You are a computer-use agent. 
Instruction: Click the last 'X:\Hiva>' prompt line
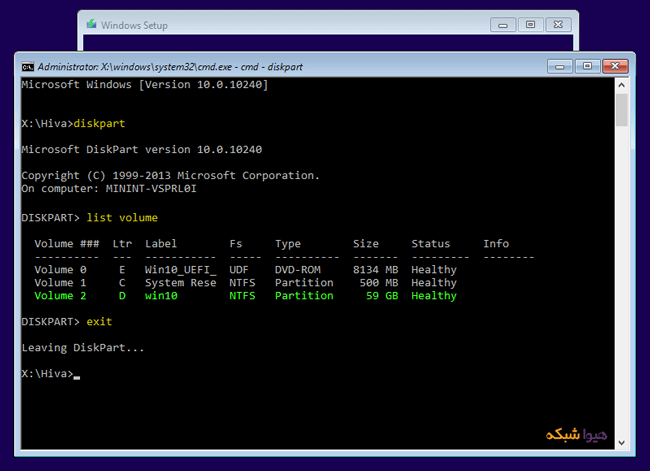[x=47, y=374]
